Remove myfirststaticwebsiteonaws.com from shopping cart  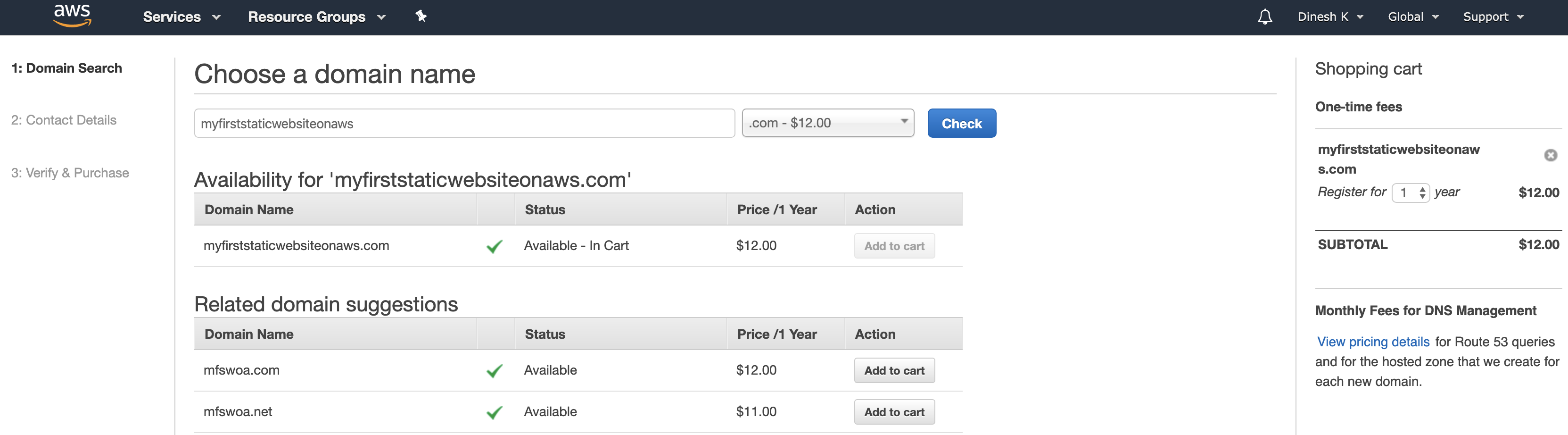tap(1551, 155)
